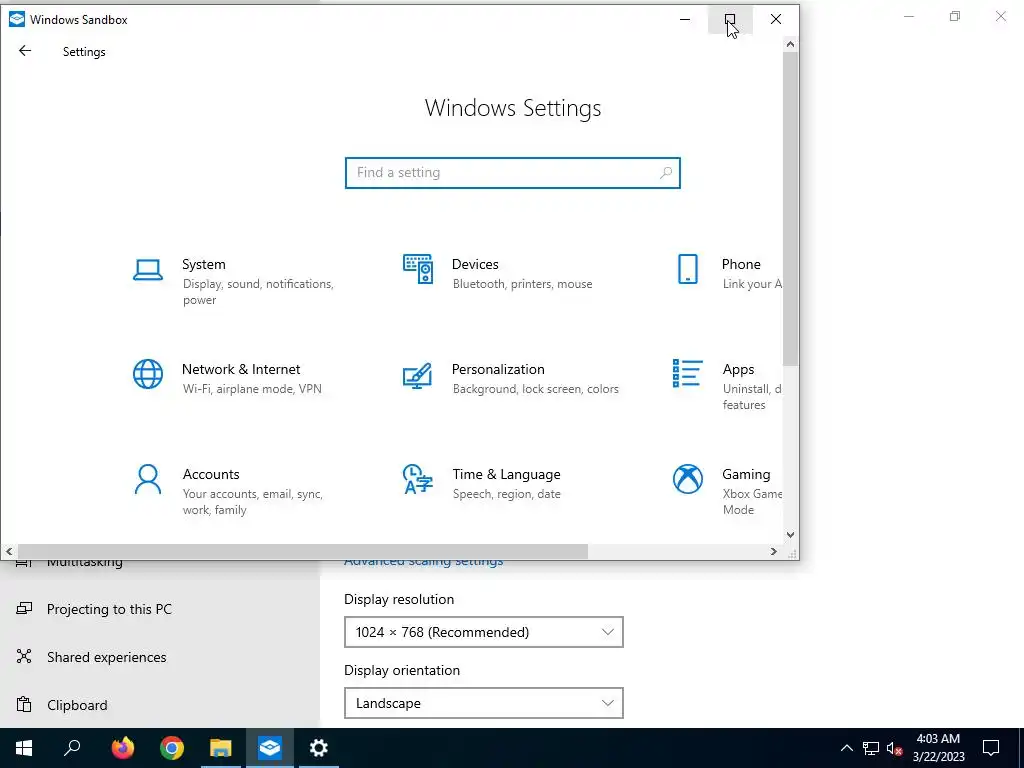Open the Phone settings icon
Image resolution: width=1024 pixels, height=768 pixels.
[688, 269]
